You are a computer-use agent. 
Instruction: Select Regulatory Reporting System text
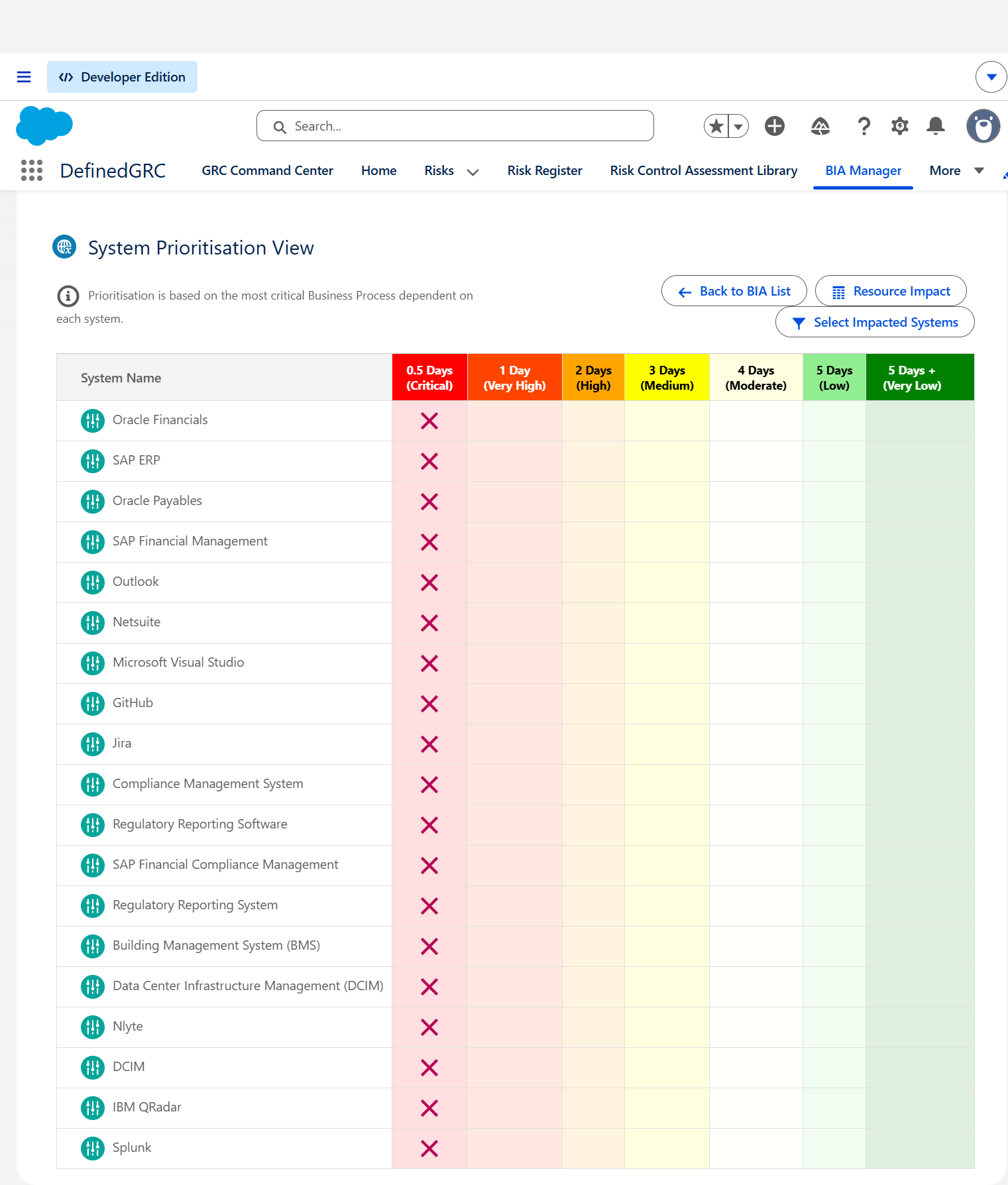195,905
